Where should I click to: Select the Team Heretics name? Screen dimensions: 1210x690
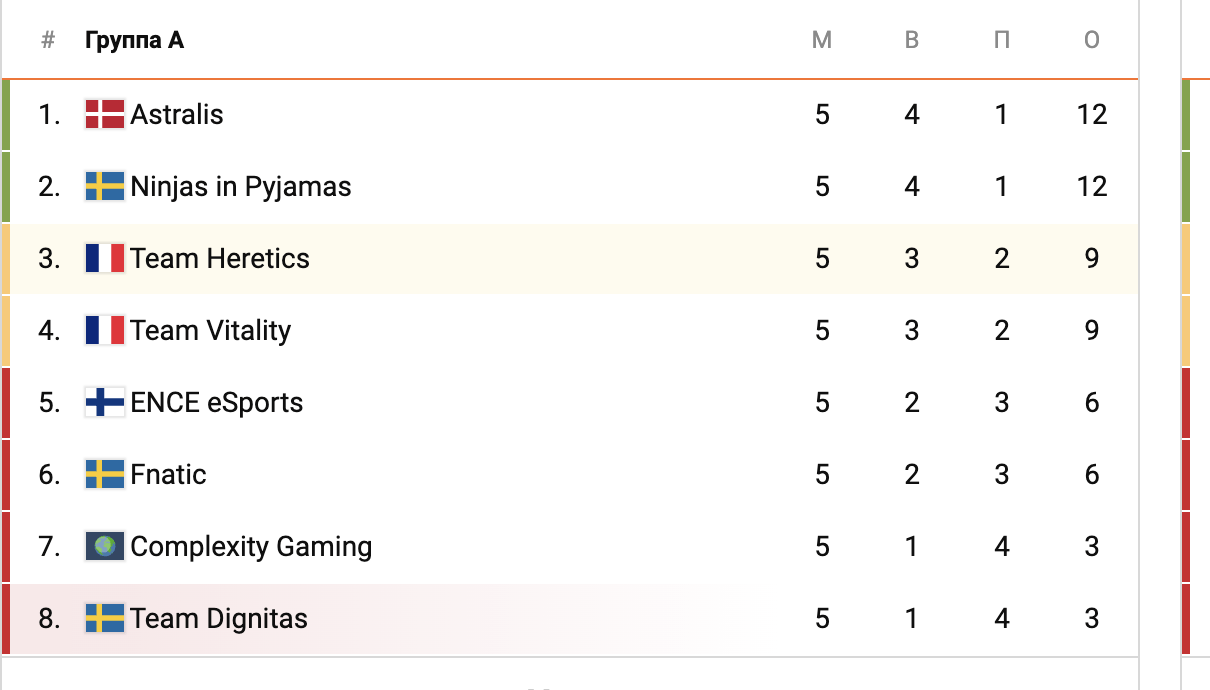220,258
